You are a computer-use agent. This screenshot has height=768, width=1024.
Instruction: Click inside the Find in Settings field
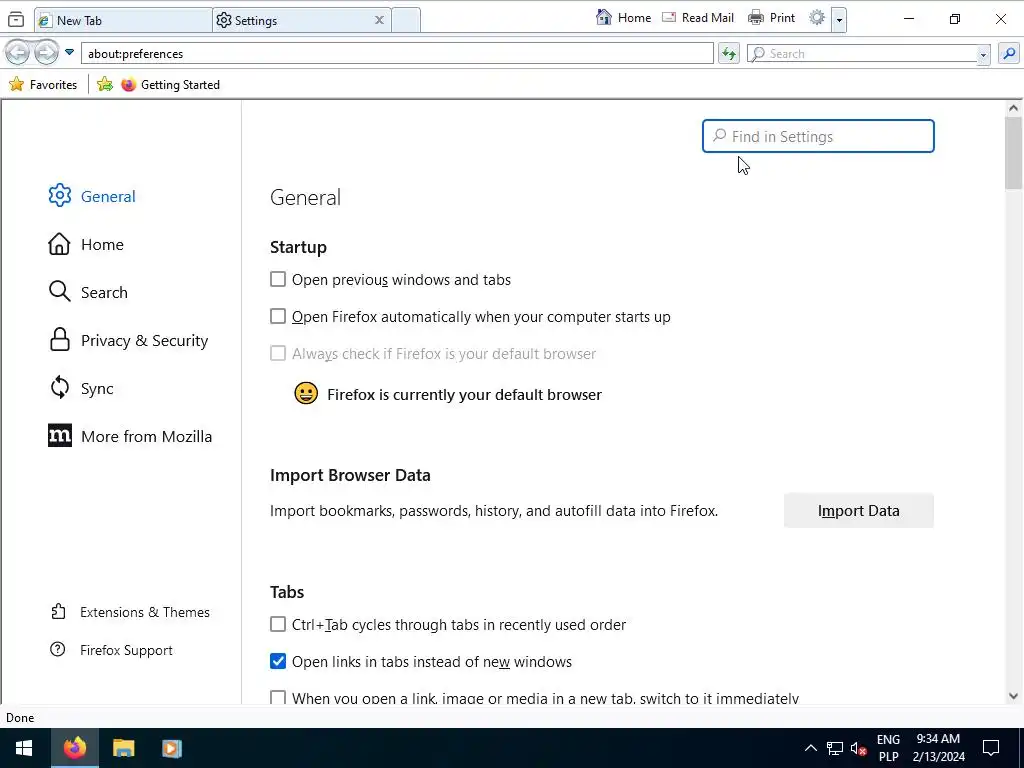[x=818, y=136]
